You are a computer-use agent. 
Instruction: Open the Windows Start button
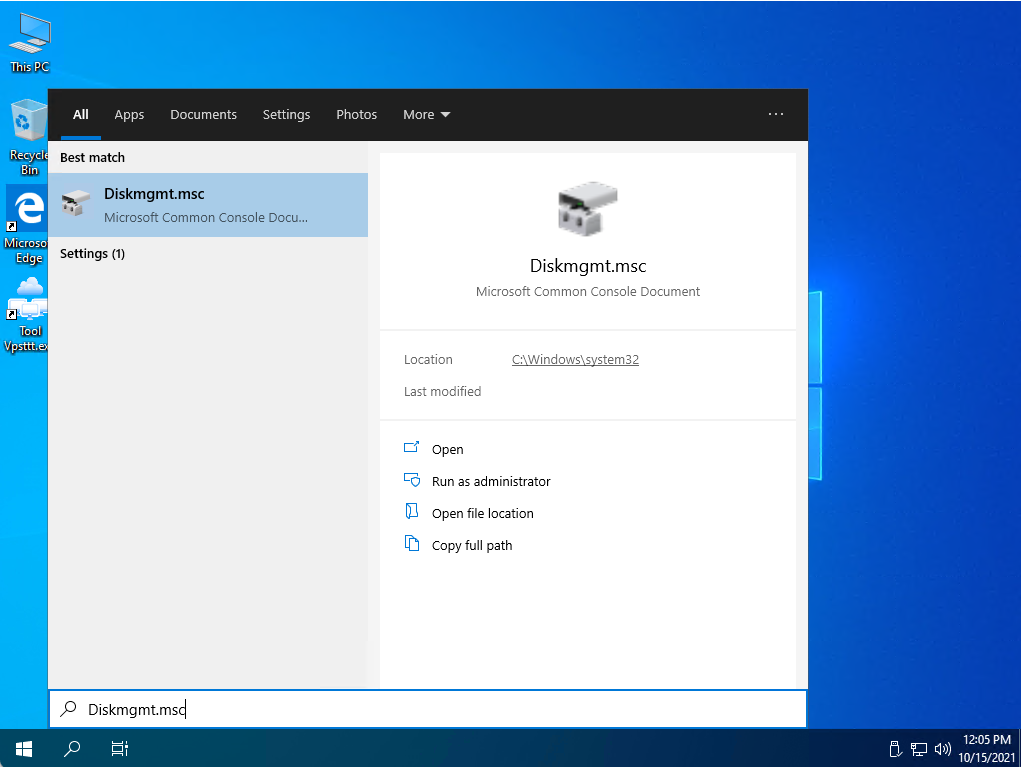click(23, 749)
